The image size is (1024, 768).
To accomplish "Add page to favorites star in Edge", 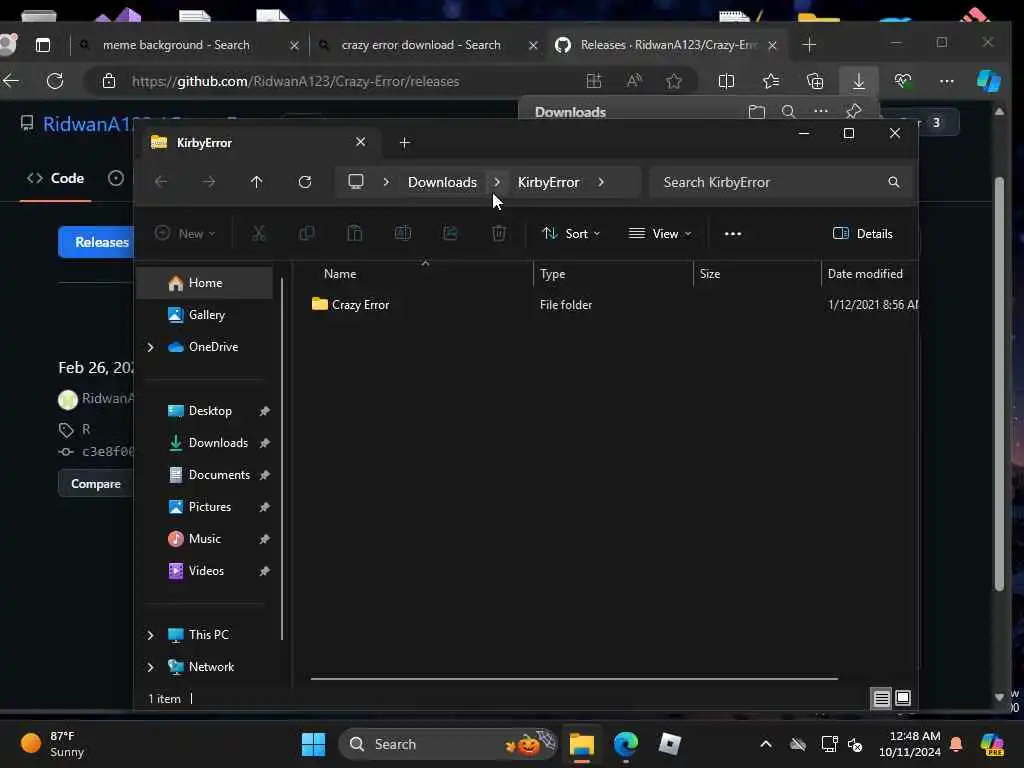I will 674,81.
